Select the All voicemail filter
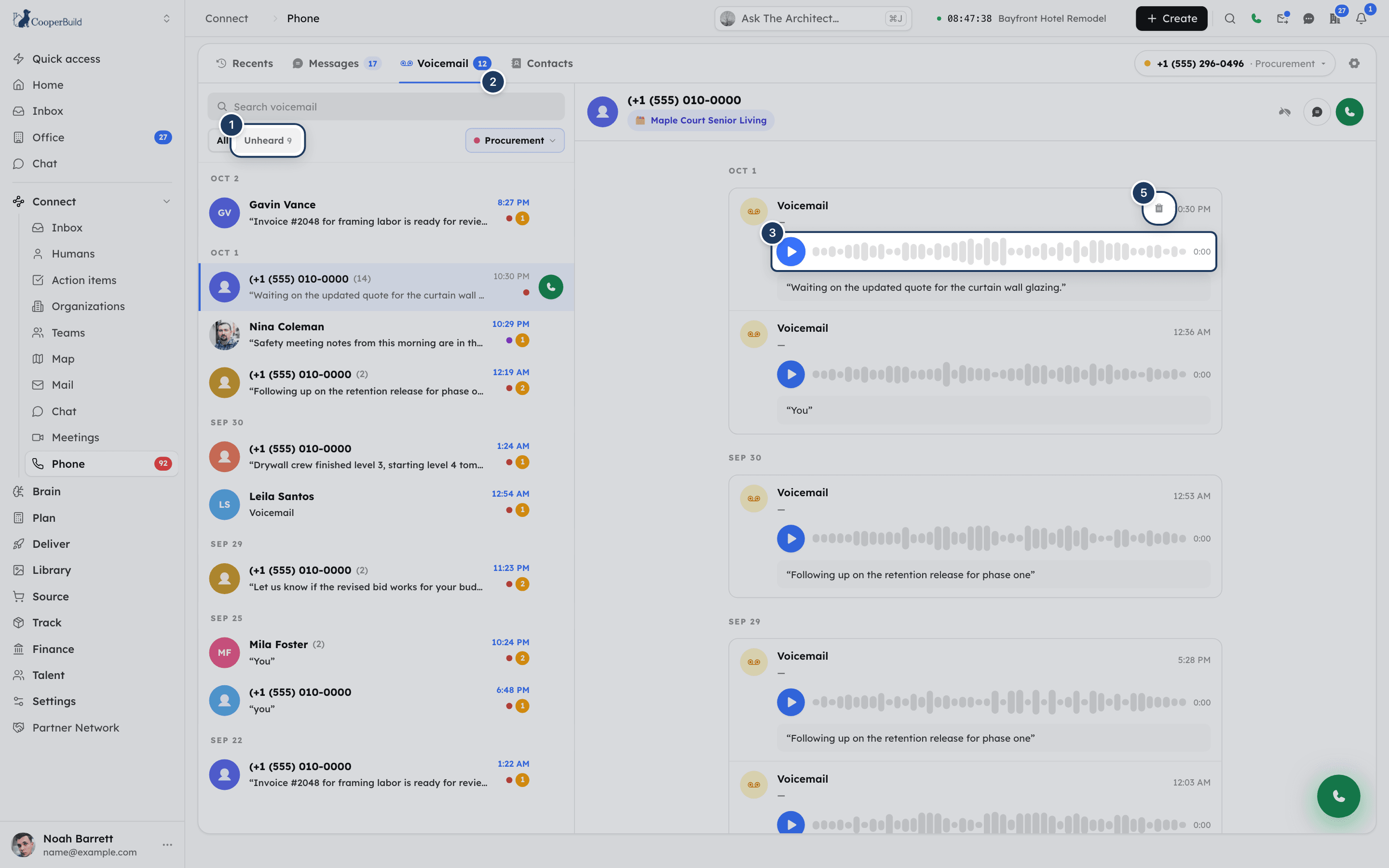The height and width of the screenshot is (868, 1389). click(x=221, y=140)
